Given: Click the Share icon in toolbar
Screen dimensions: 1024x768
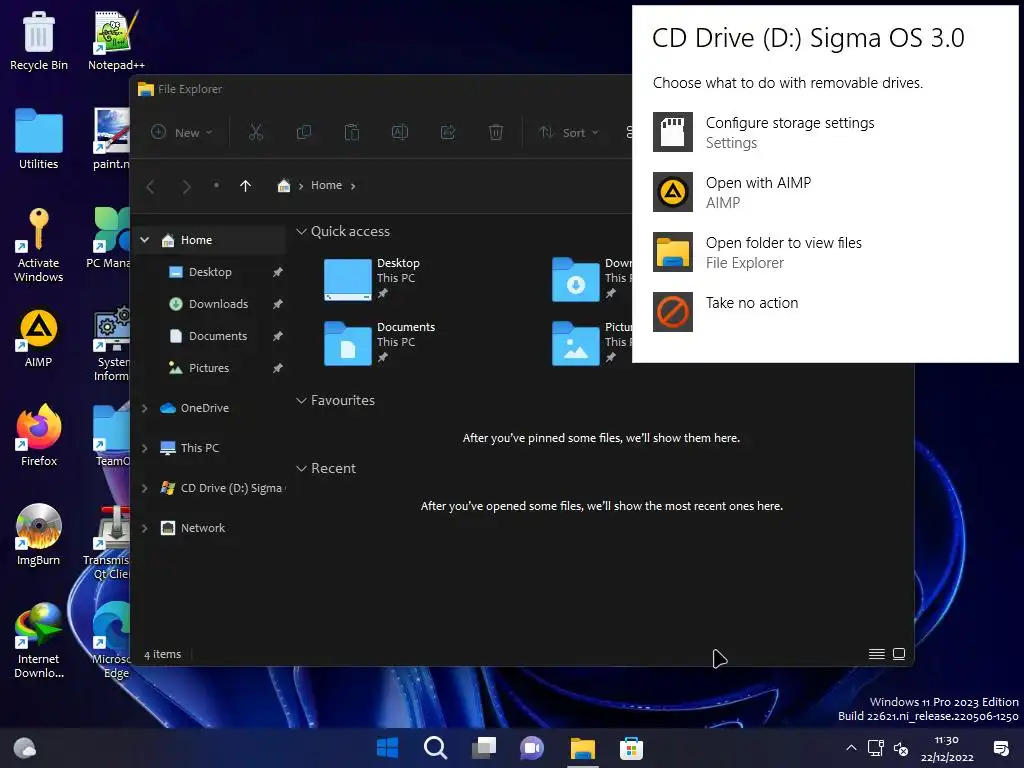Looking at the screenshot, I should (x=448, y=133).
